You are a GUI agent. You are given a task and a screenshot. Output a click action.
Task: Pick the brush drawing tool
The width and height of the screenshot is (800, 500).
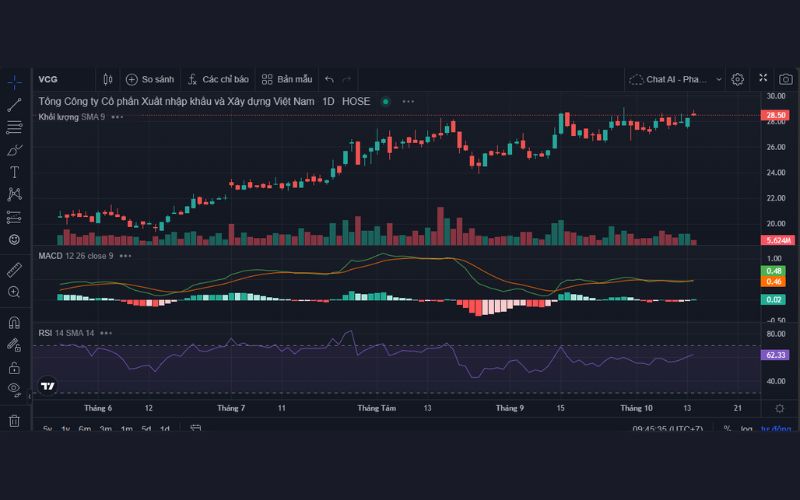pyautogui.click(x=14, y=150)
